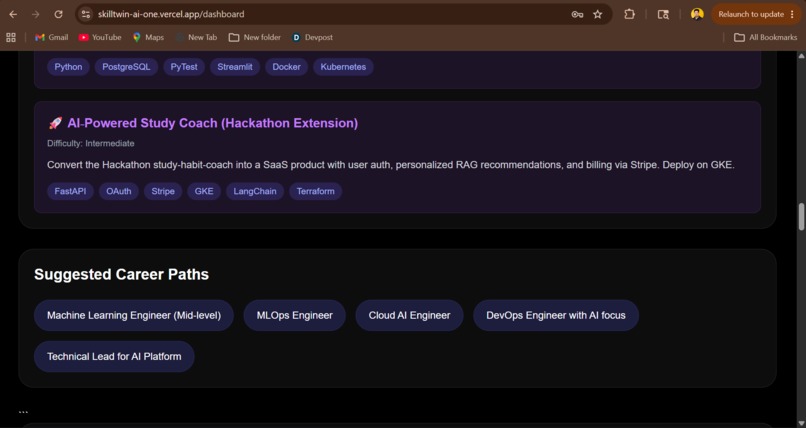The image size is (806, 428).
Task: Choose DevOps Engineer with AI focus
Action: click(556, 315)
